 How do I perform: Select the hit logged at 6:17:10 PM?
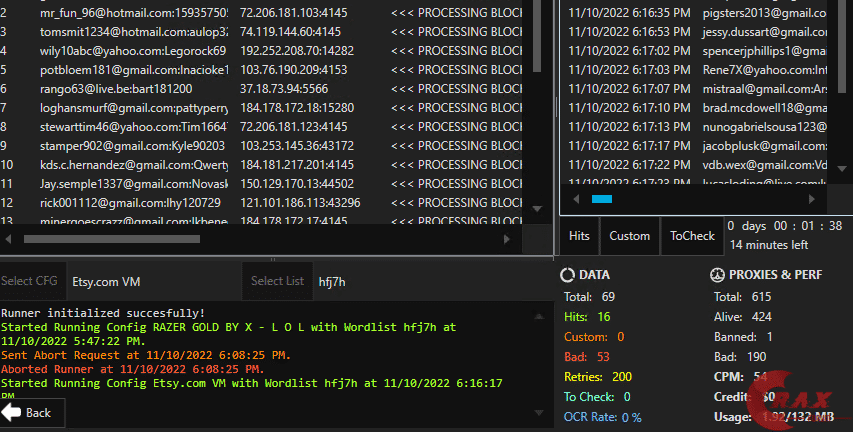click(698, 108)
